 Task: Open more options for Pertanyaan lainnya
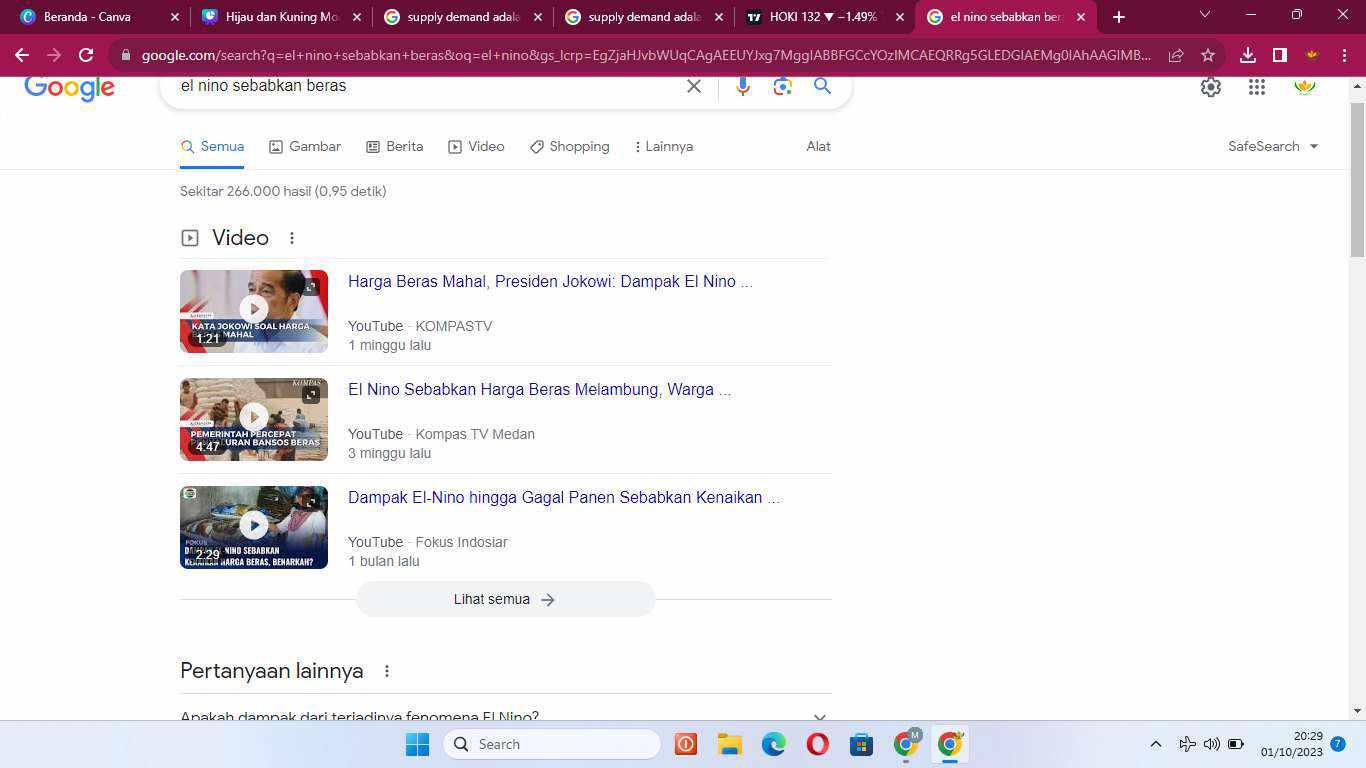coord(387,671)
